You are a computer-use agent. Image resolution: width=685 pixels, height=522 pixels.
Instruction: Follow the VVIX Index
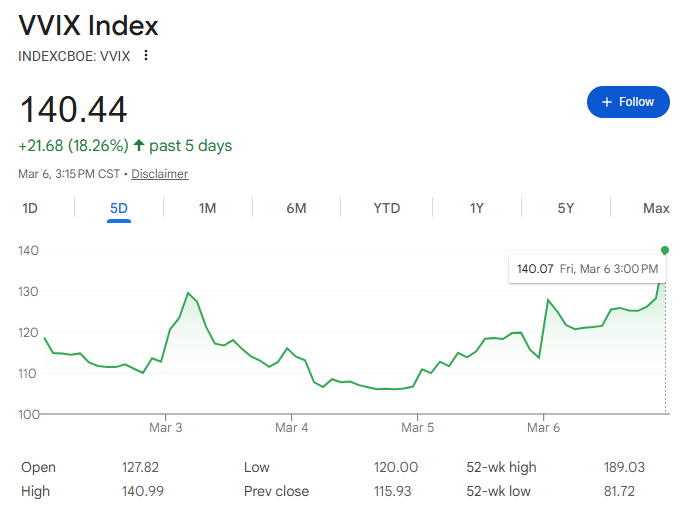tap(628, 102)
